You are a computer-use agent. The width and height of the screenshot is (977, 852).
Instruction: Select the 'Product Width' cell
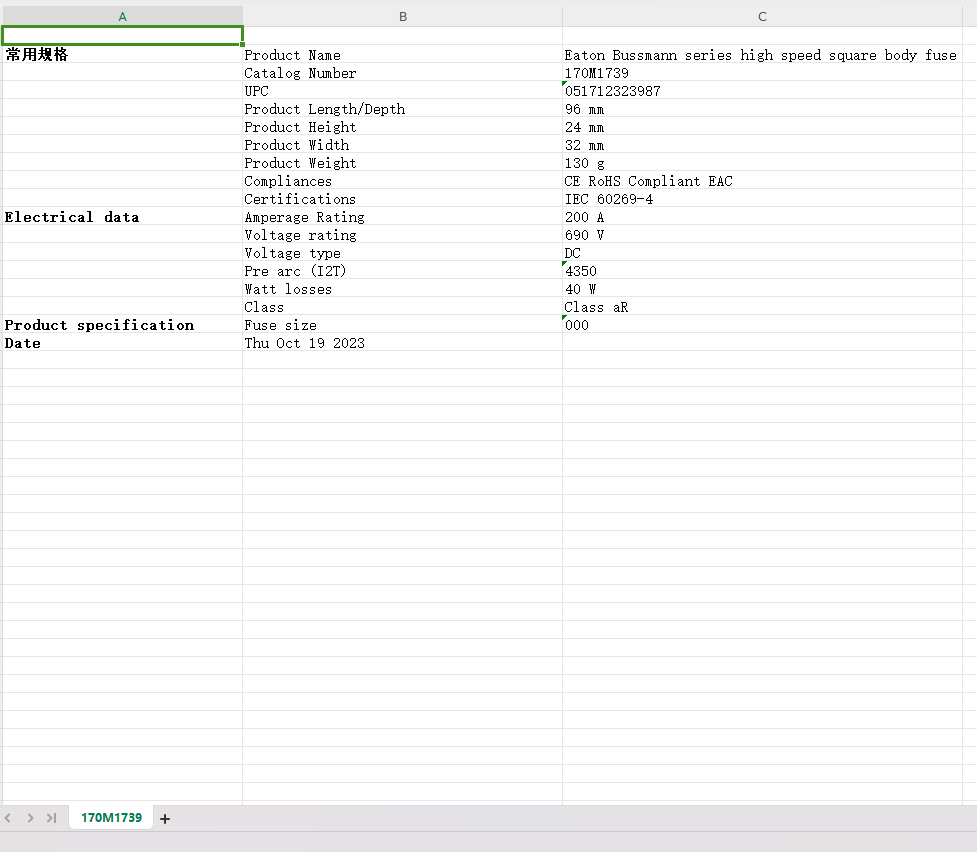(x=403, y=145)
